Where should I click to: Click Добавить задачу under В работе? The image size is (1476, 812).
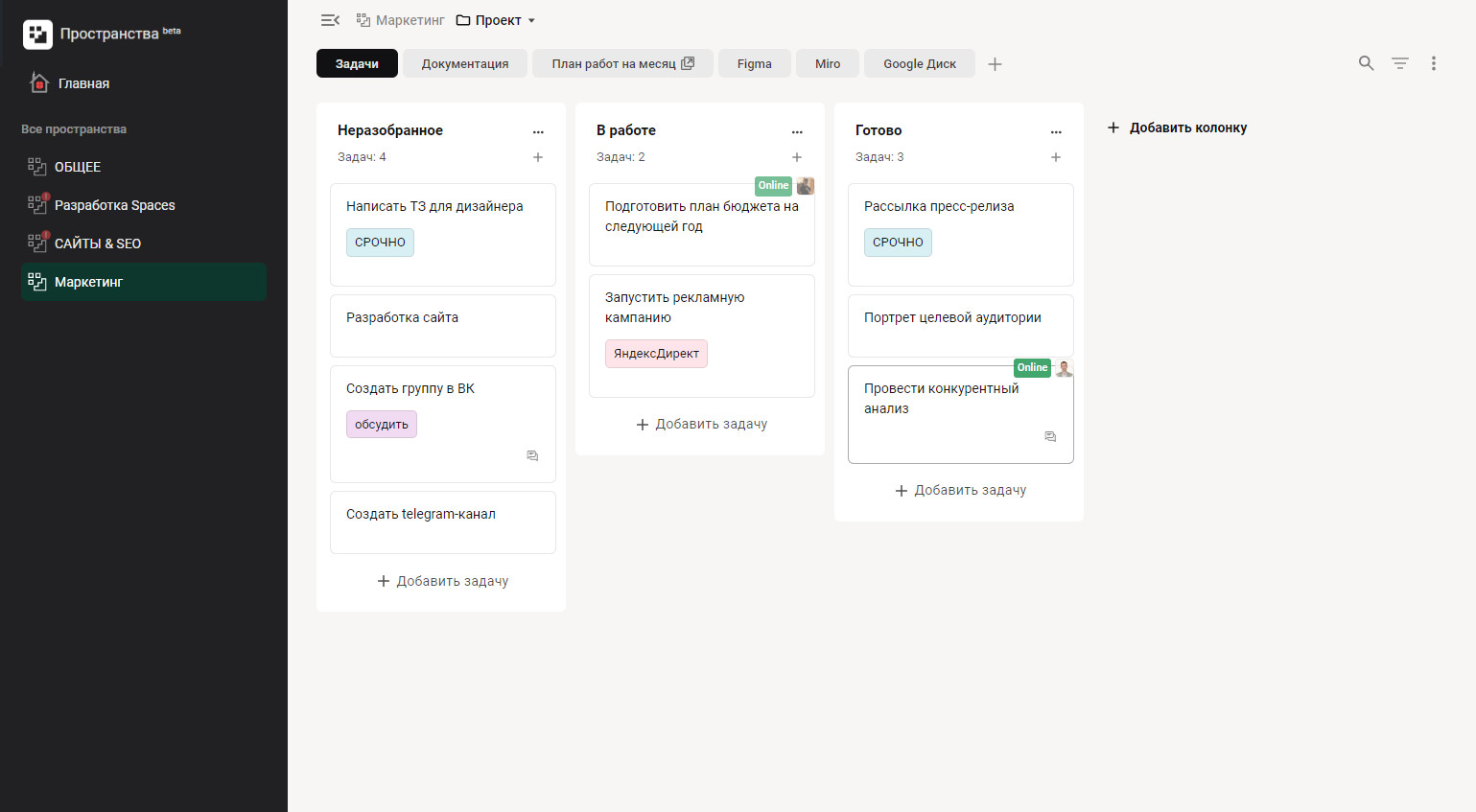[x=701, y=424]
